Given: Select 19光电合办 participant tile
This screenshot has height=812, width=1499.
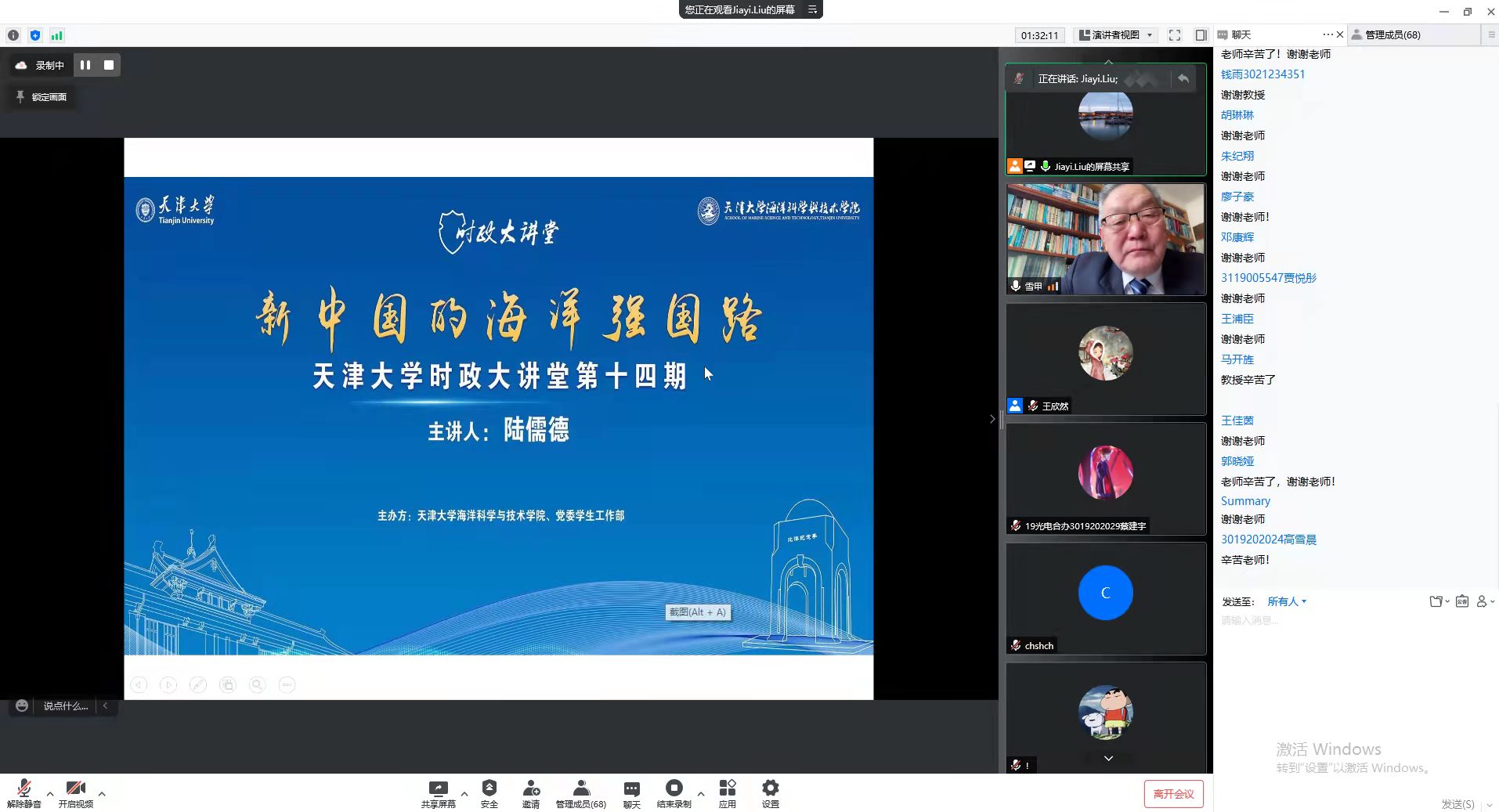Looking at the screenshot, I should click(1105, 478).
